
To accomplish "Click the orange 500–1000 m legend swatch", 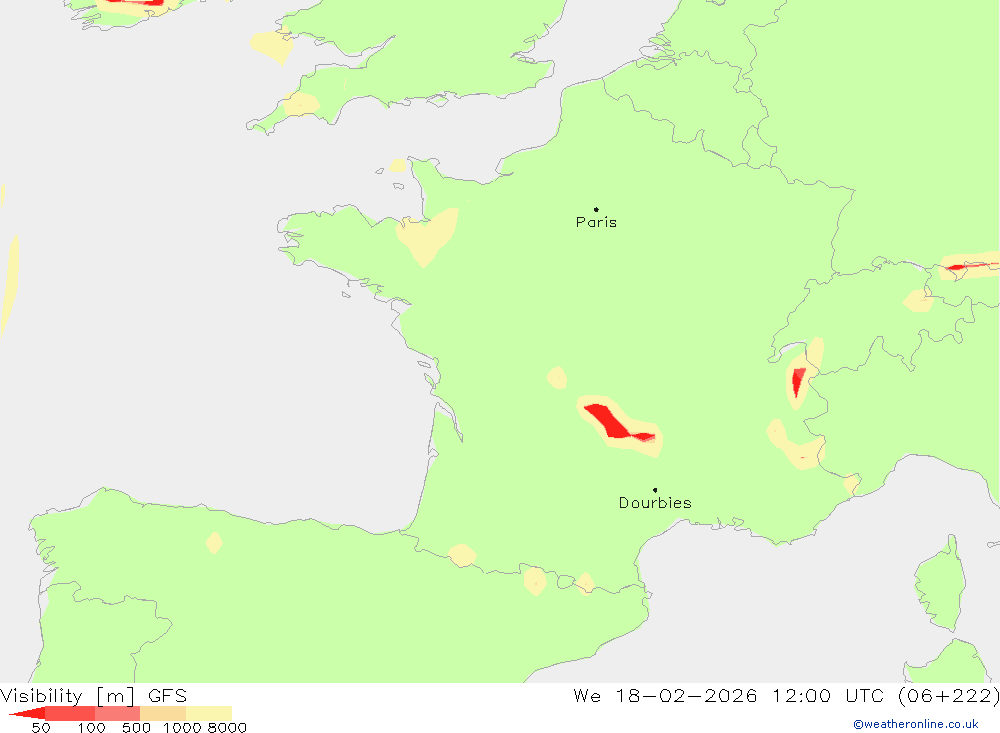I will pyautogui.click(x=163, y=713).
